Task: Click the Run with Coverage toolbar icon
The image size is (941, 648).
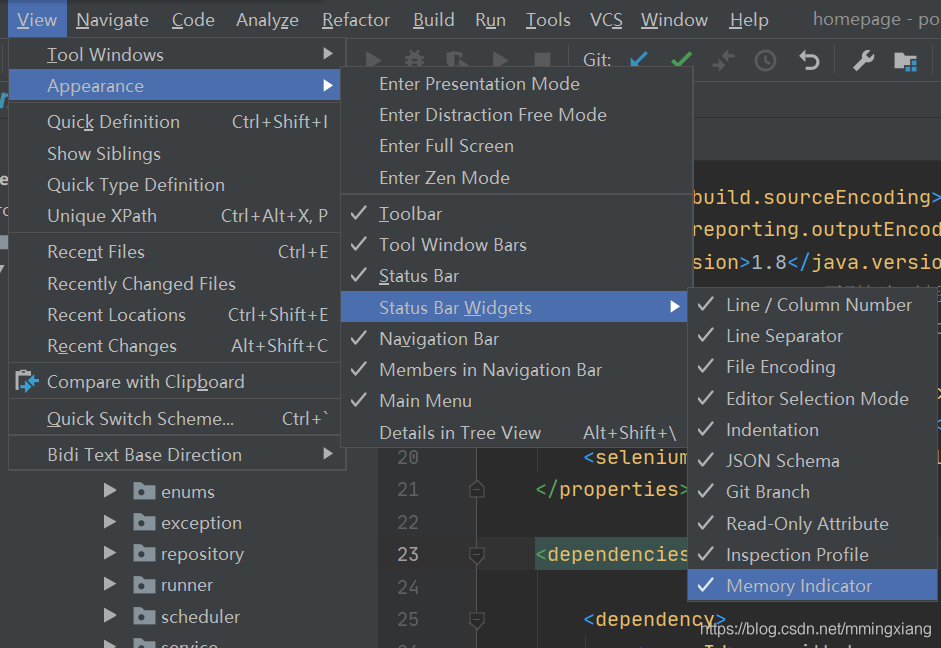Action: (x=457, y=60)
